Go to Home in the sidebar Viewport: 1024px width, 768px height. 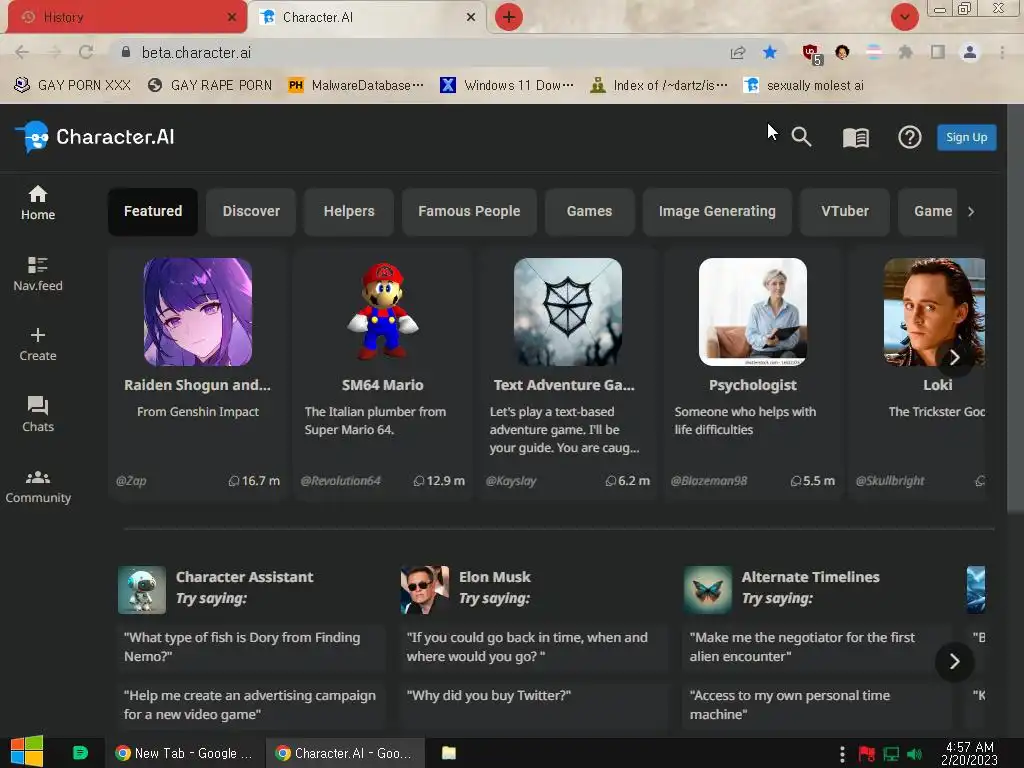point(38,203)
